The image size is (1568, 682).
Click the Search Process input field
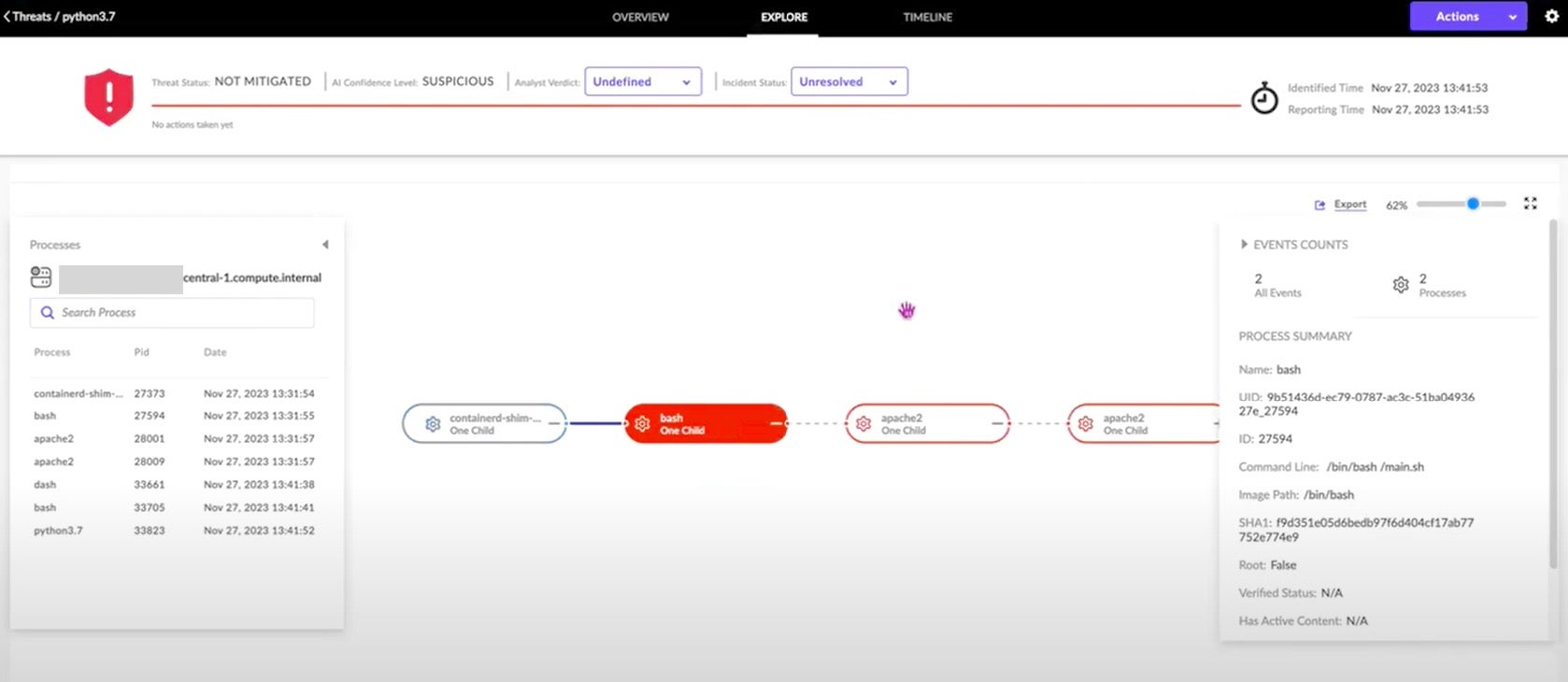[x=182, y=313]
